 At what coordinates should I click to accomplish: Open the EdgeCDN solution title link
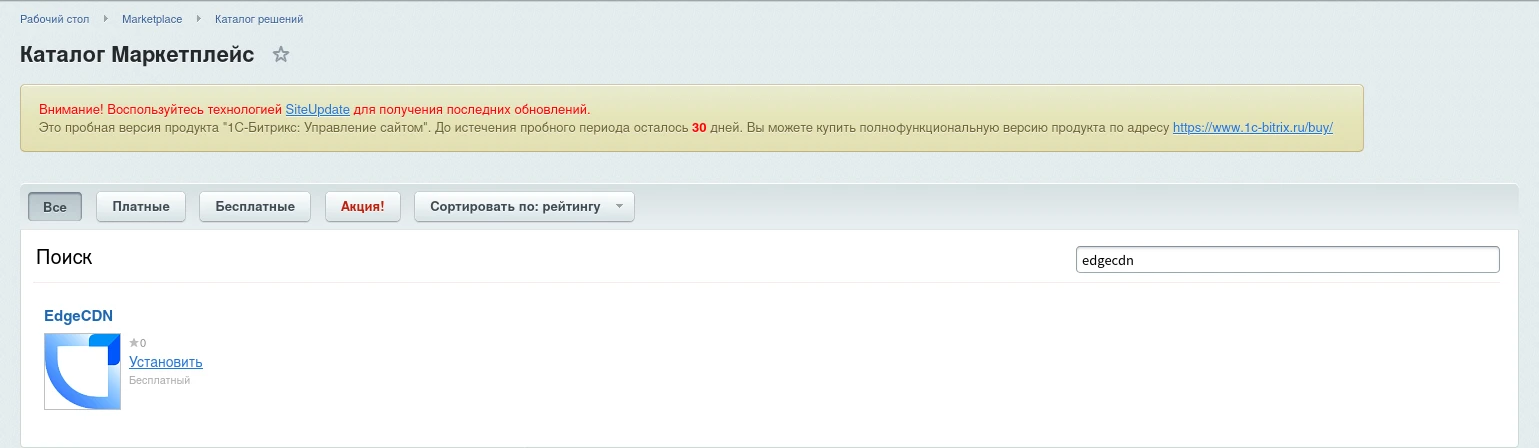coord(78,316)
